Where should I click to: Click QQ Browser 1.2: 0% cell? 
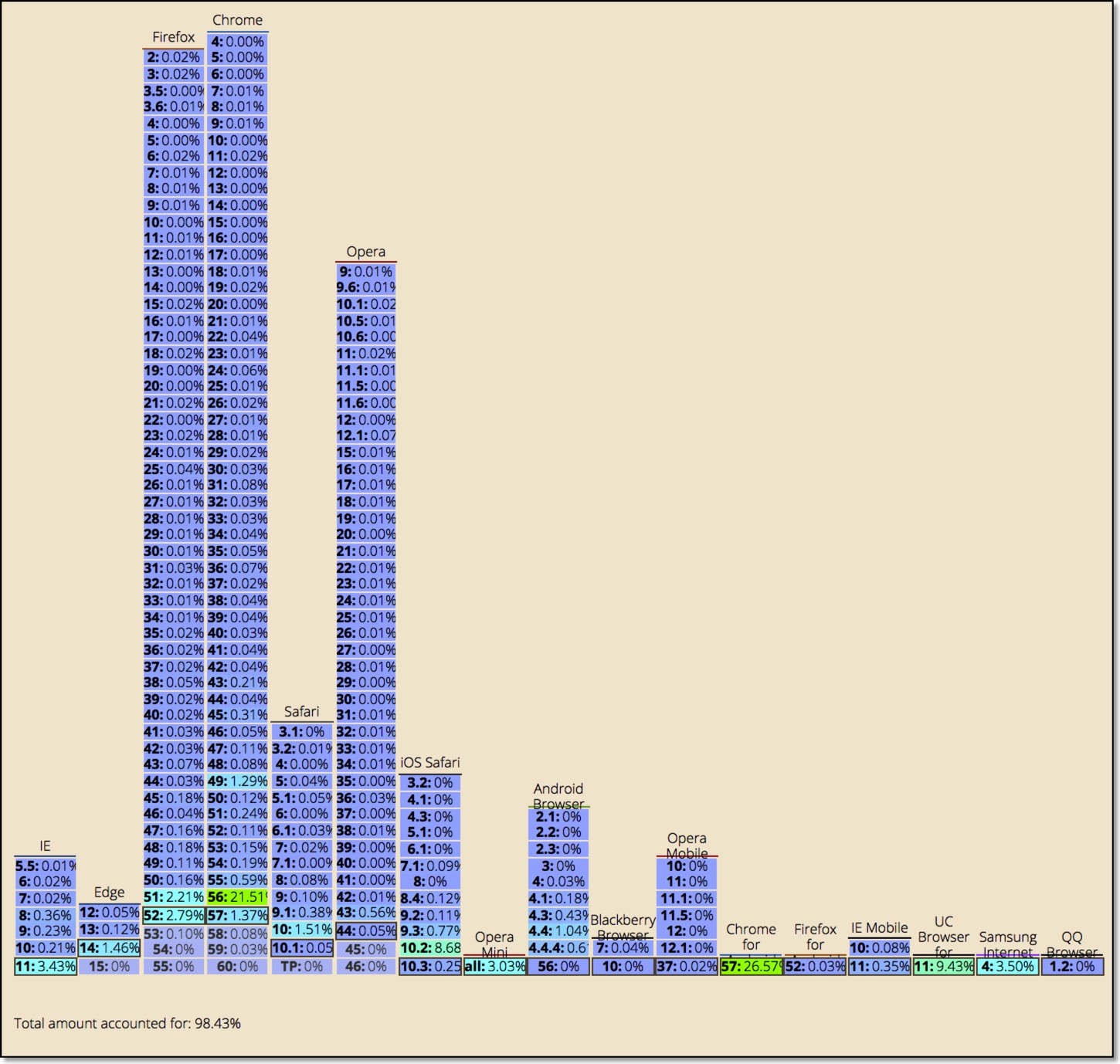[x=1072, y=966]
